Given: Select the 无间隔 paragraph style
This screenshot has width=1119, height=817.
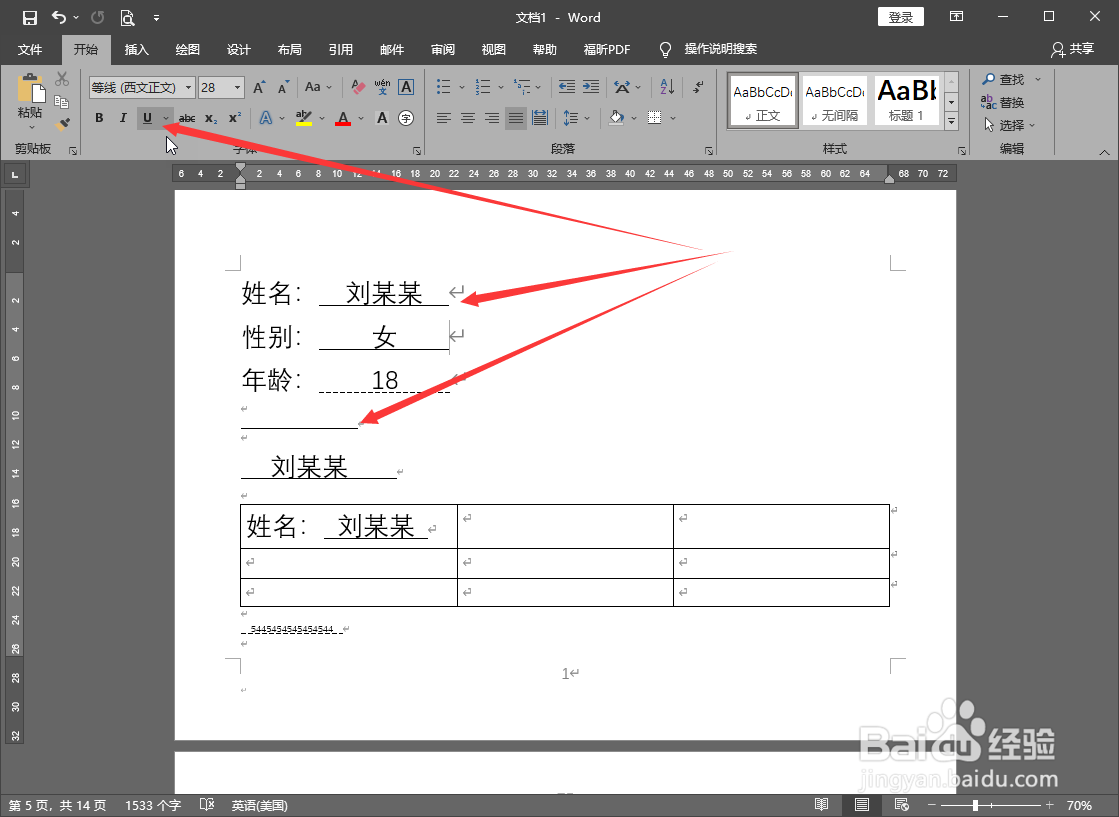Looking at the screenshot, I should [834, 100].
